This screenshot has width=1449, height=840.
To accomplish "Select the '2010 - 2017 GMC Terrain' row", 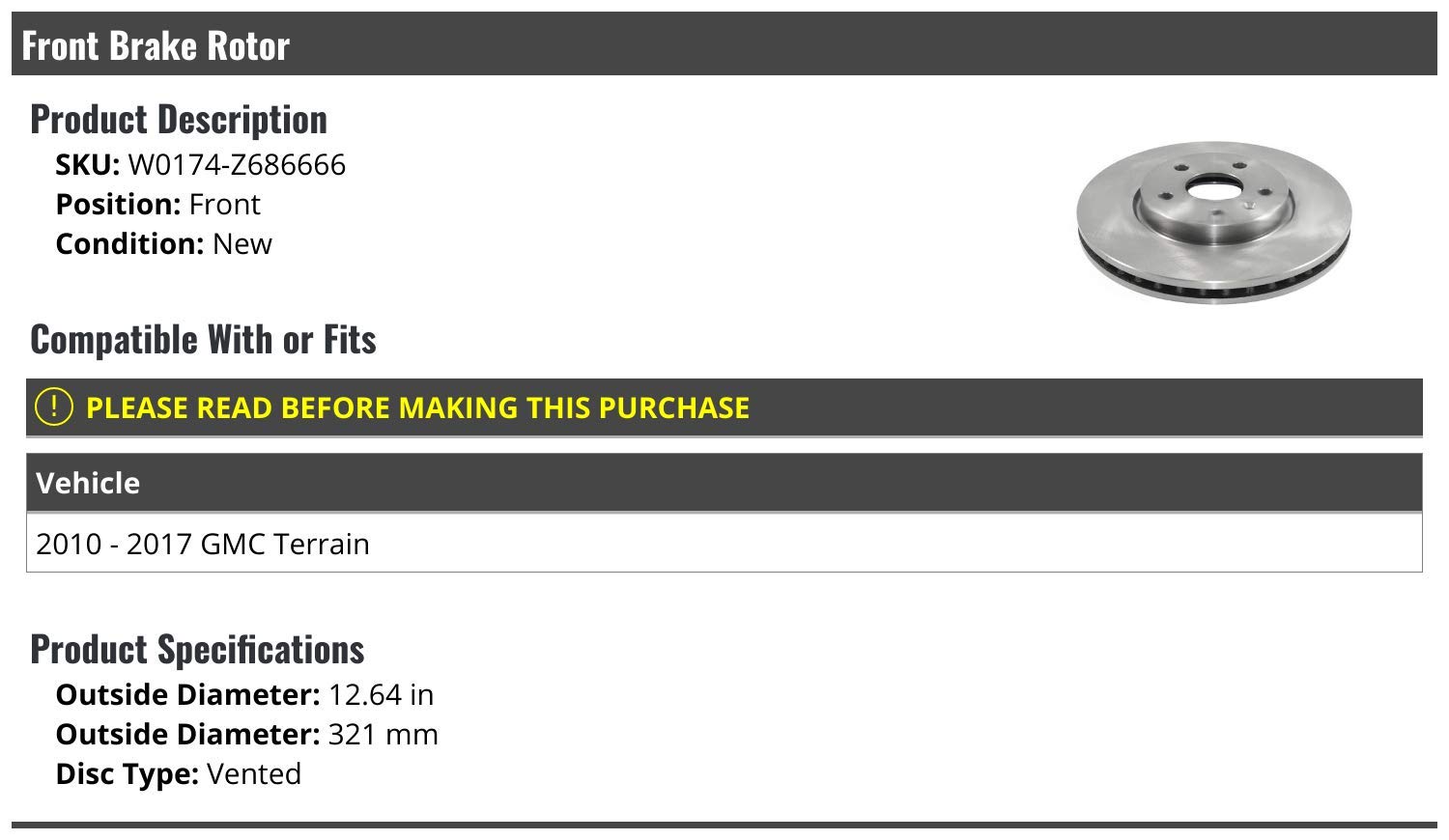I will click(203, 544).
